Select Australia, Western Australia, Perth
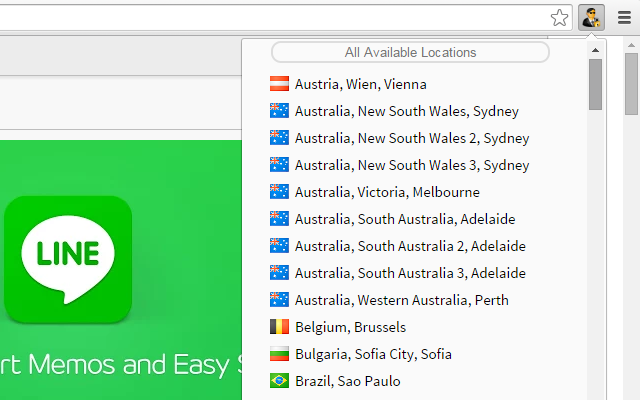The image size is (640, 400). 402,300
